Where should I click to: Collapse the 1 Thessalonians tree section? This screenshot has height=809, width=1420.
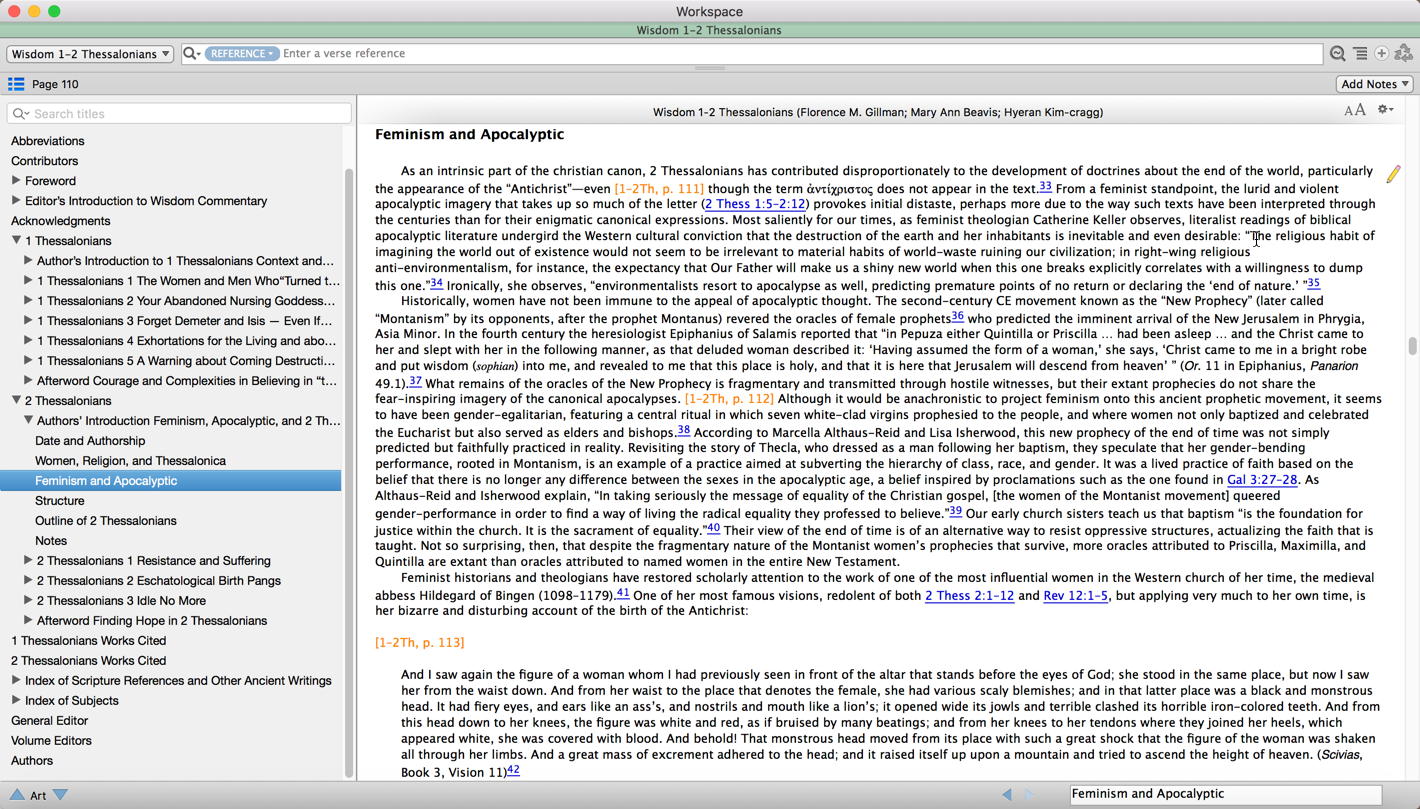click(x=16, y=241)
